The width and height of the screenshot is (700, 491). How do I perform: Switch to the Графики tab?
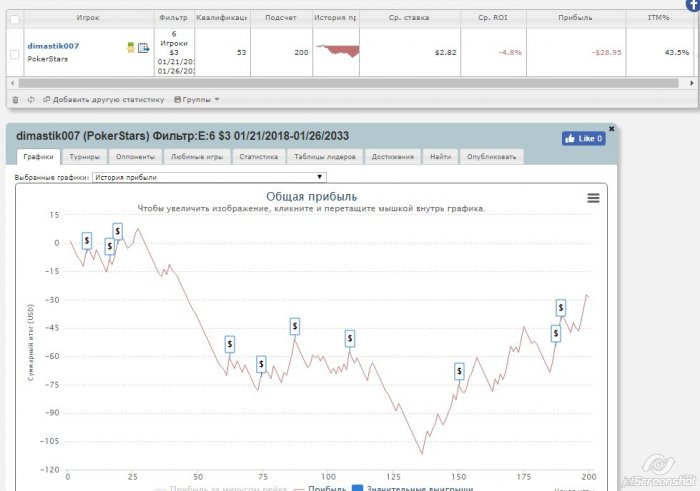[x=38, y=157]
